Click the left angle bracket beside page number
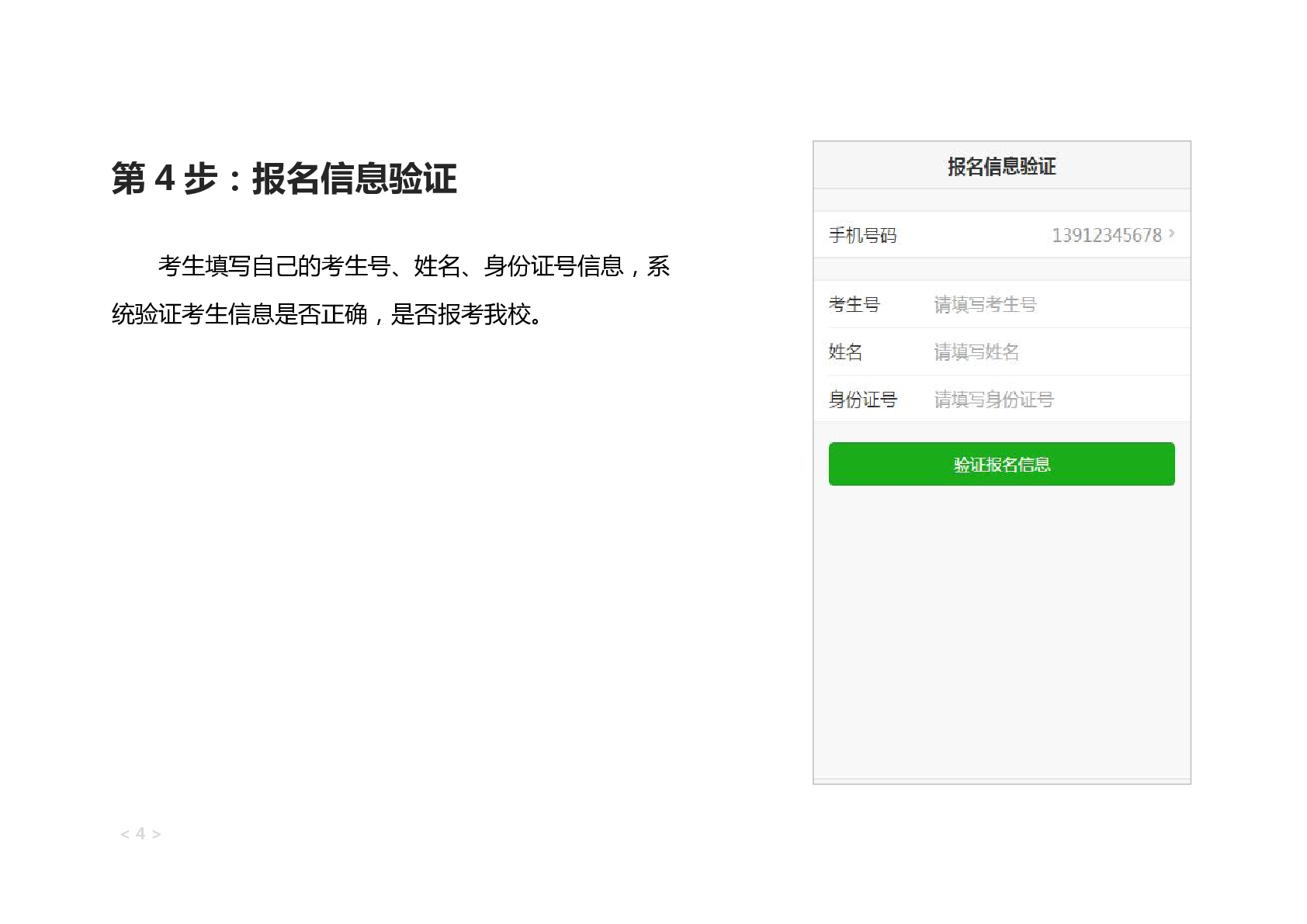The image size is (1307, 924). 125,835
